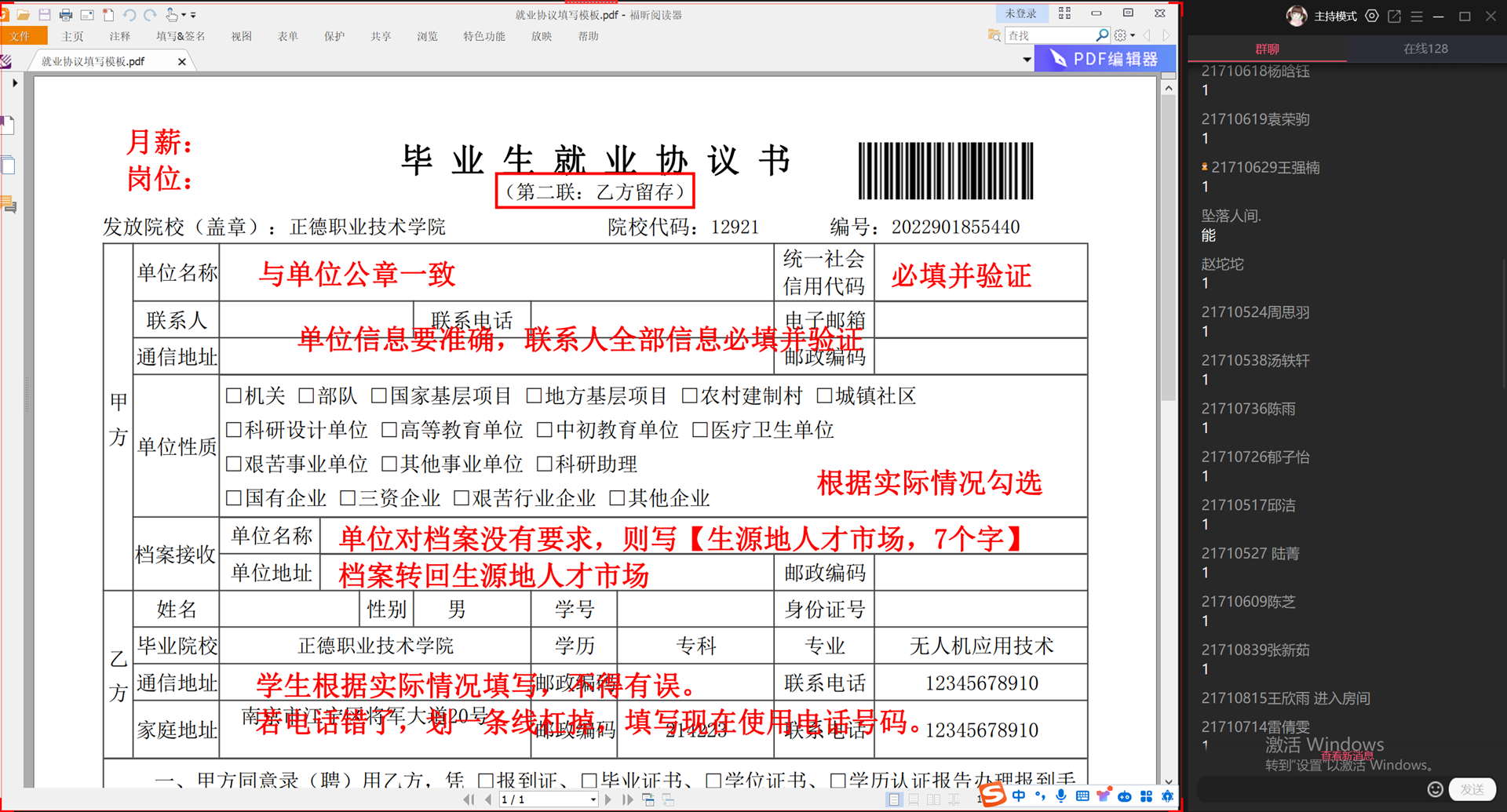Click the 发送 send button
Viewport: 1507px width, 812px height.
[x=1472, y=789]
